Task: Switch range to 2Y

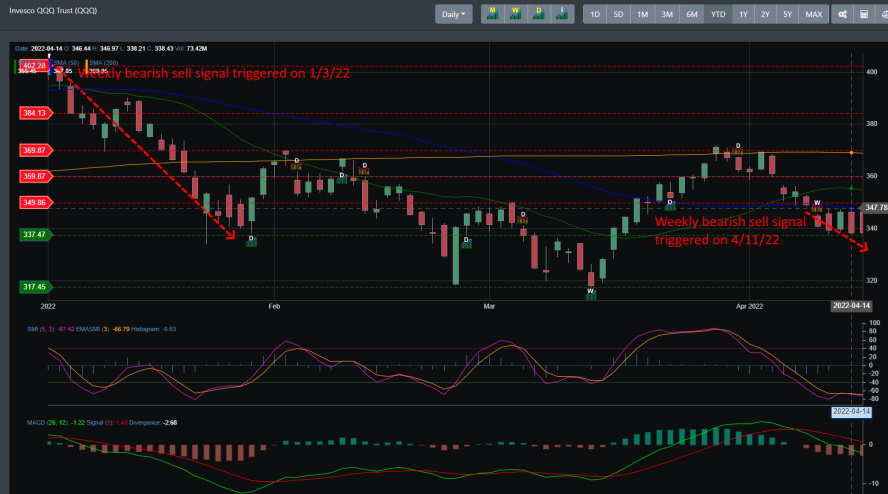Action: [765, 14]
